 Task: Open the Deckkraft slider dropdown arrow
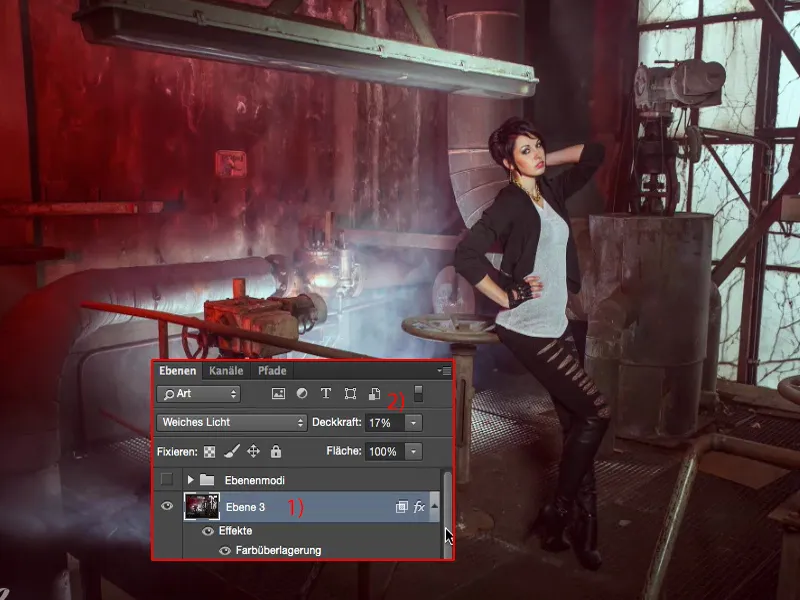point(413,423)
